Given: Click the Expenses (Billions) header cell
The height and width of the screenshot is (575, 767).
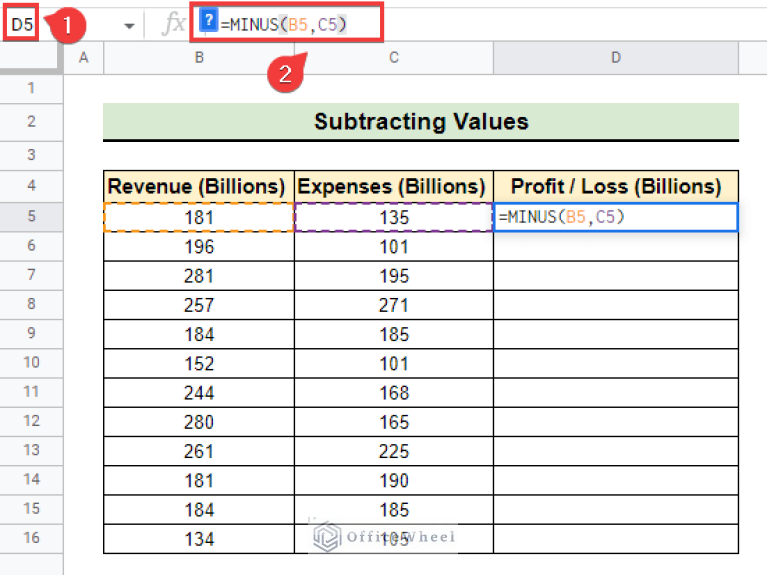Looking at the screenshot, I should click(393, 186).
